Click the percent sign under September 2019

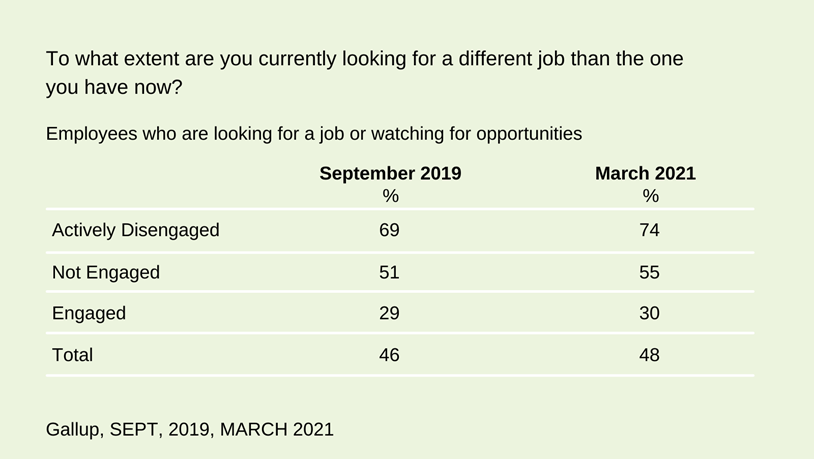(390, 196)
